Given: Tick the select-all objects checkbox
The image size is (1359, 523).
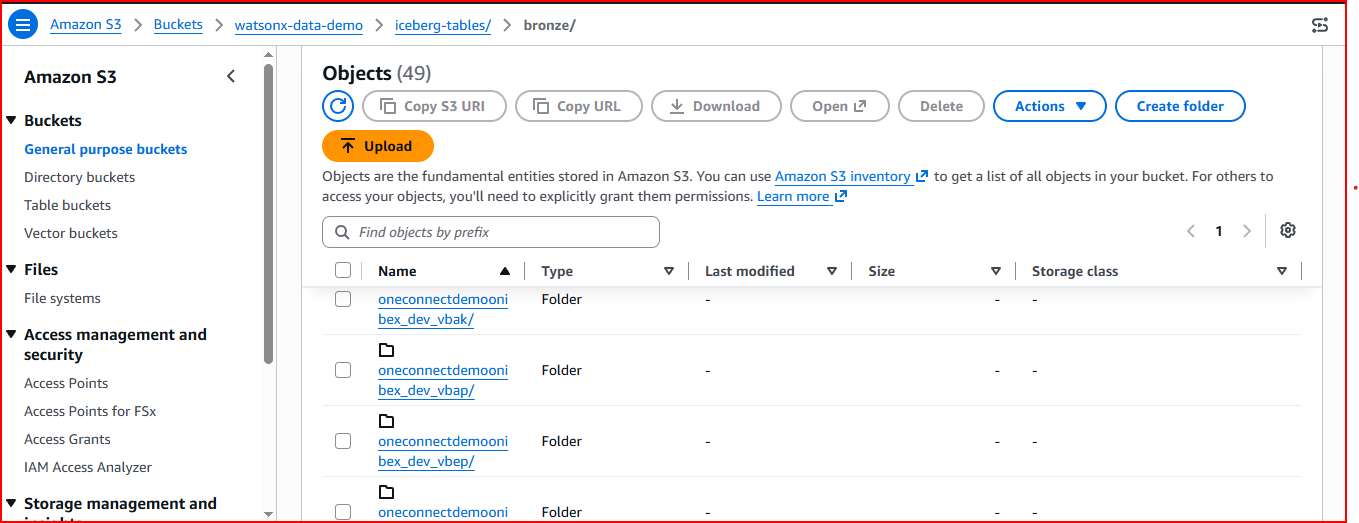Looking at the screenshot, I should click(x=343, y=270).
